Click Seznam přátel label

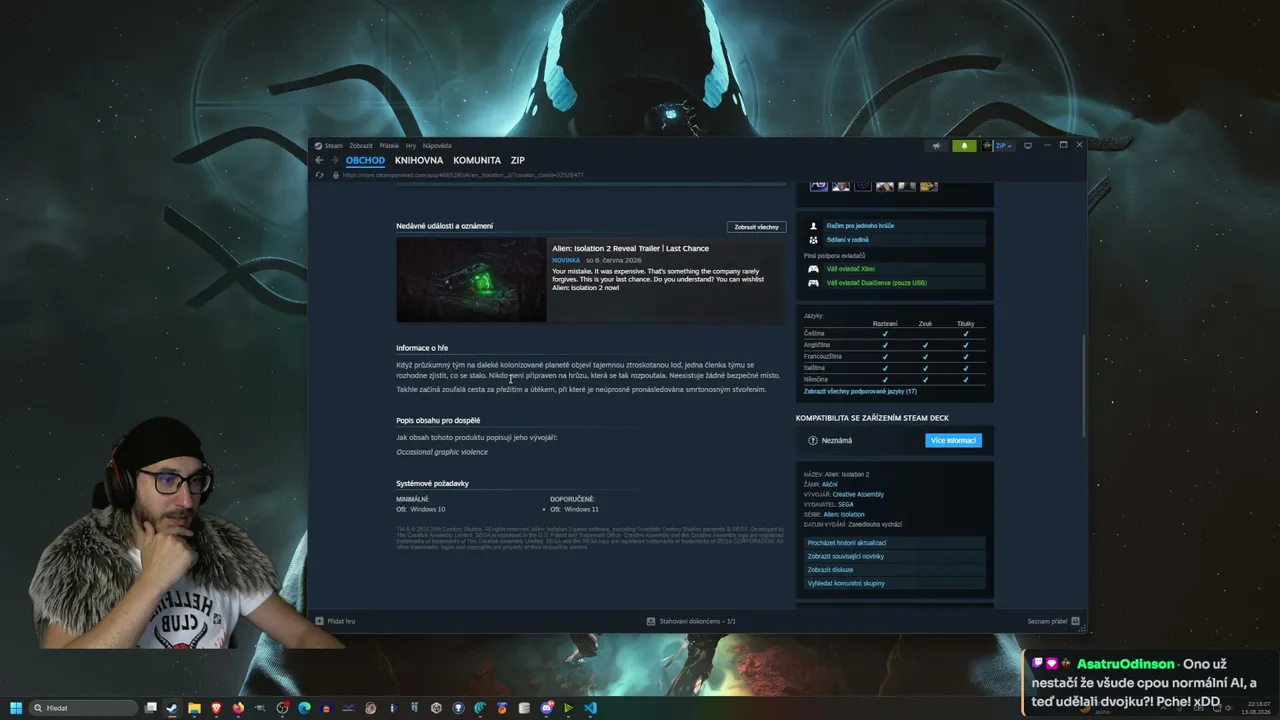tap(1047, 621)
